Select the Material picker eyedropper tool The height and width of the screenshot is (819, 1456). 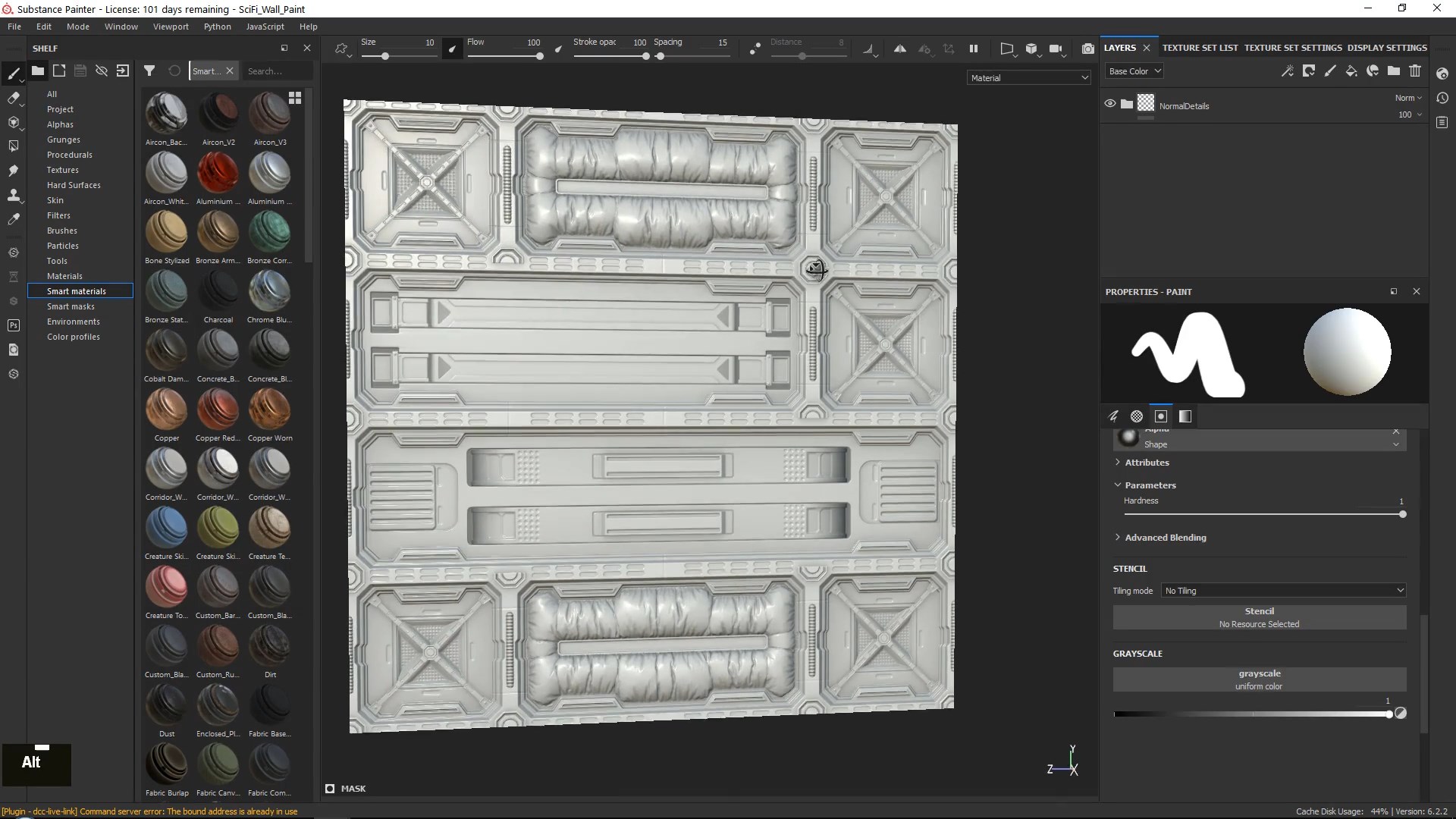[x=13, y=219]
